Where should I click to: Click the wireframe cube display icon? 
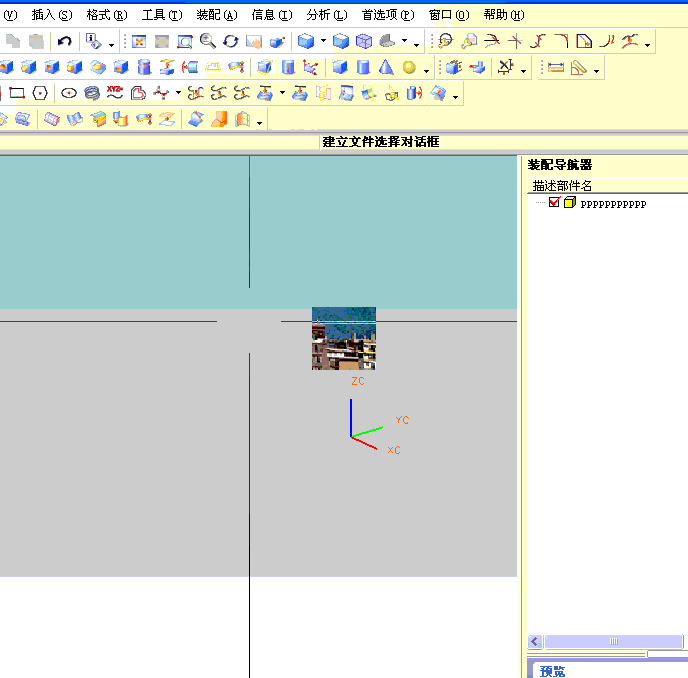364,42
